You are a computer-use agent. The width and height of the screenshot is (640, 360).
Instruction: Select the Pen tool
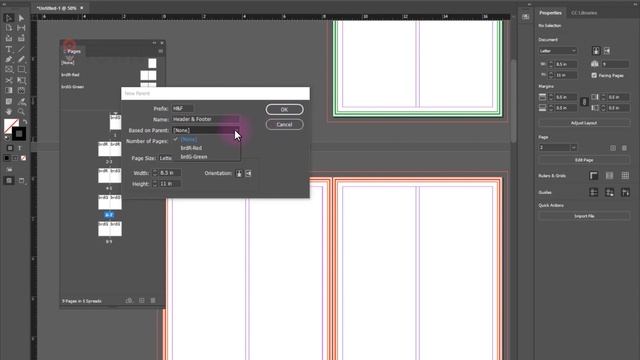point(9,60)
